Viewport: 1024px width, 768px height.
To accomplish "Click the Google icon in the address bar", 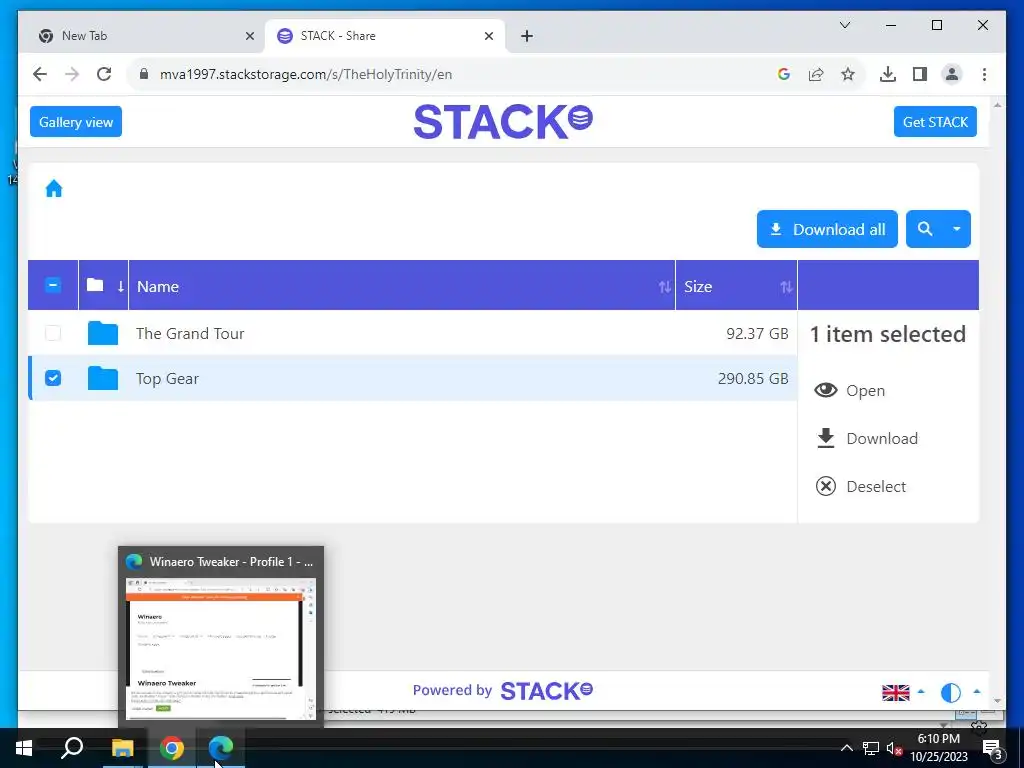I will tap(784, 74).
